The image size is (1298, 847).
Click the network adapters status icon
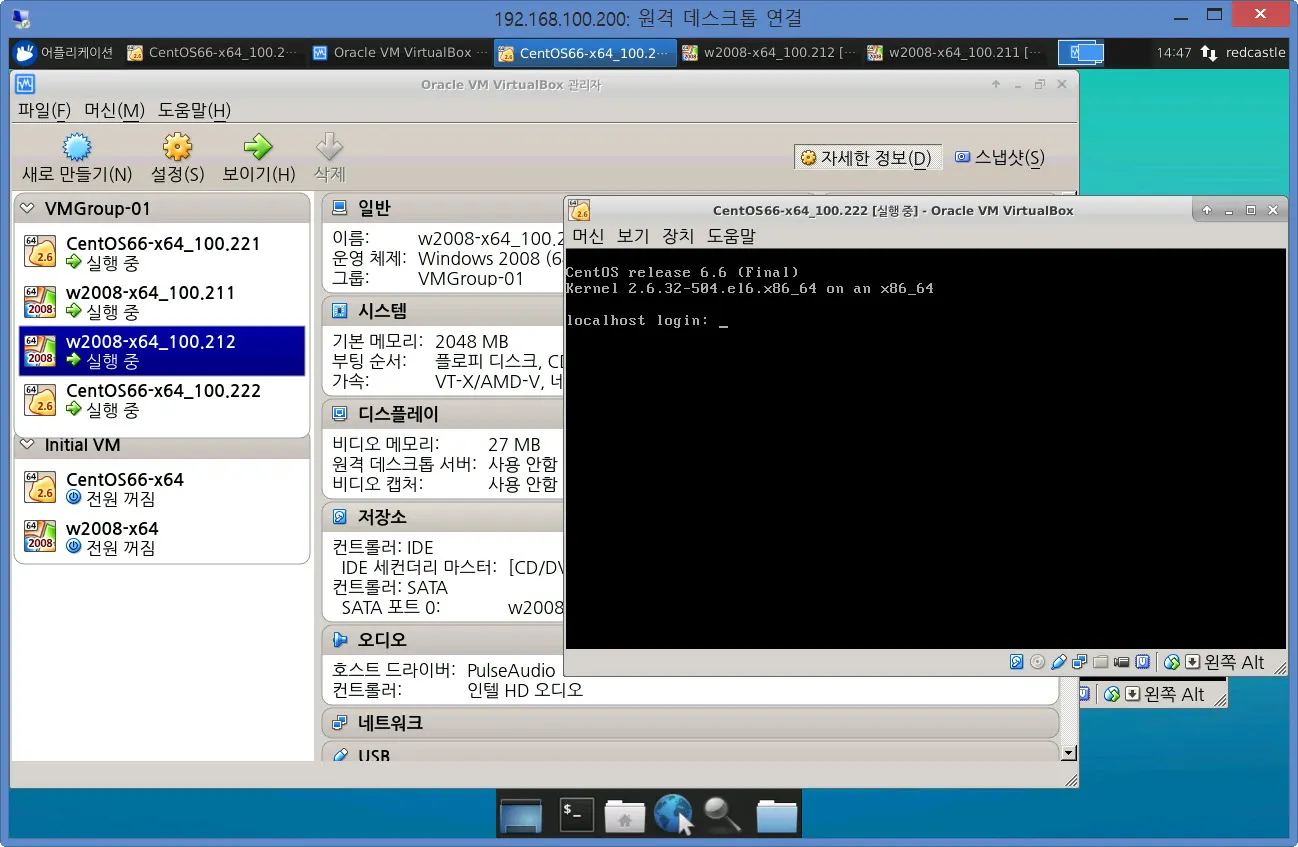point(1079,662)
